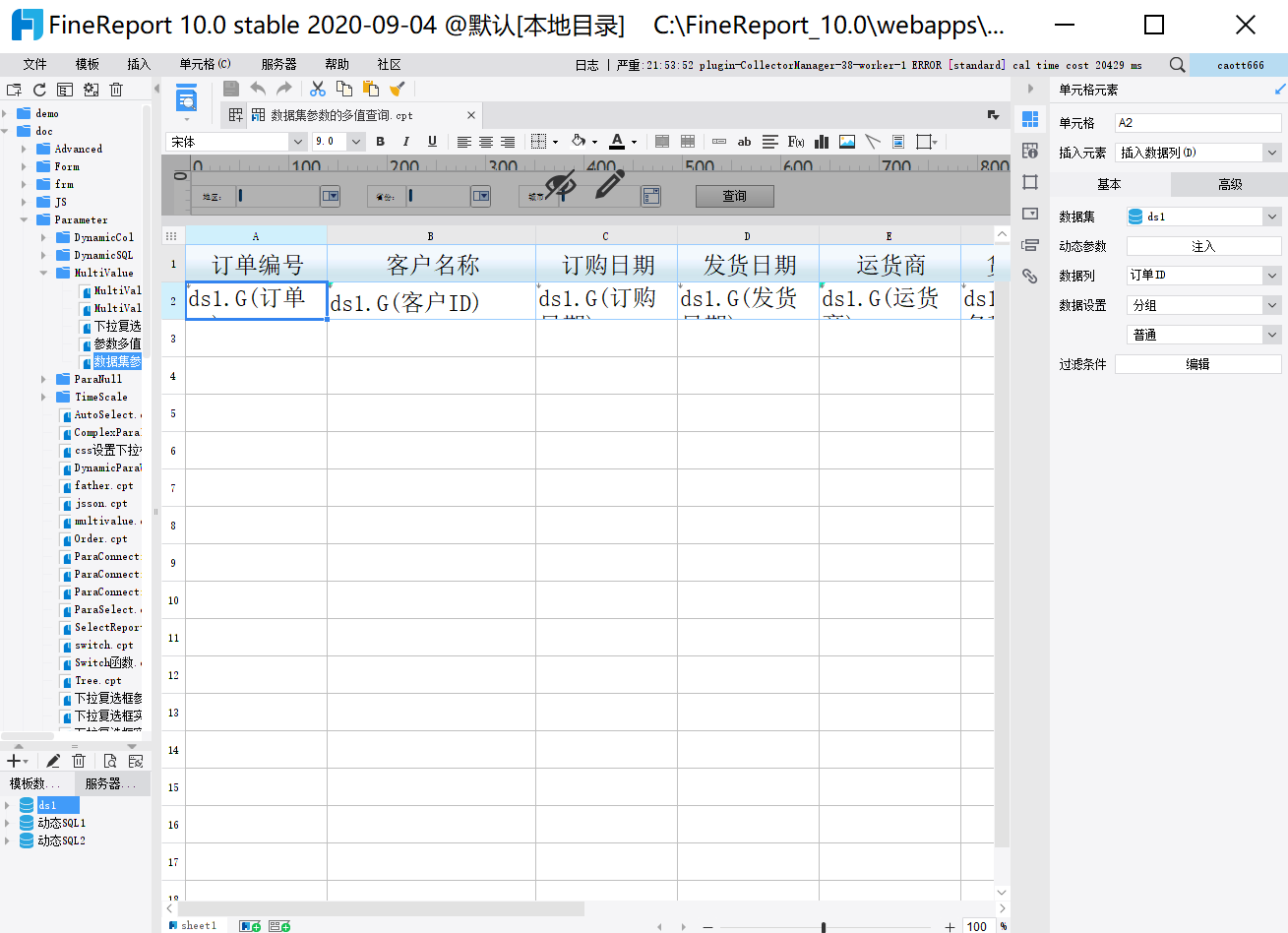Create new folder in file tree
Image resolution: width=1288 pixels, height=933 pixels.
pyautogui.click(x=14, y=90)
